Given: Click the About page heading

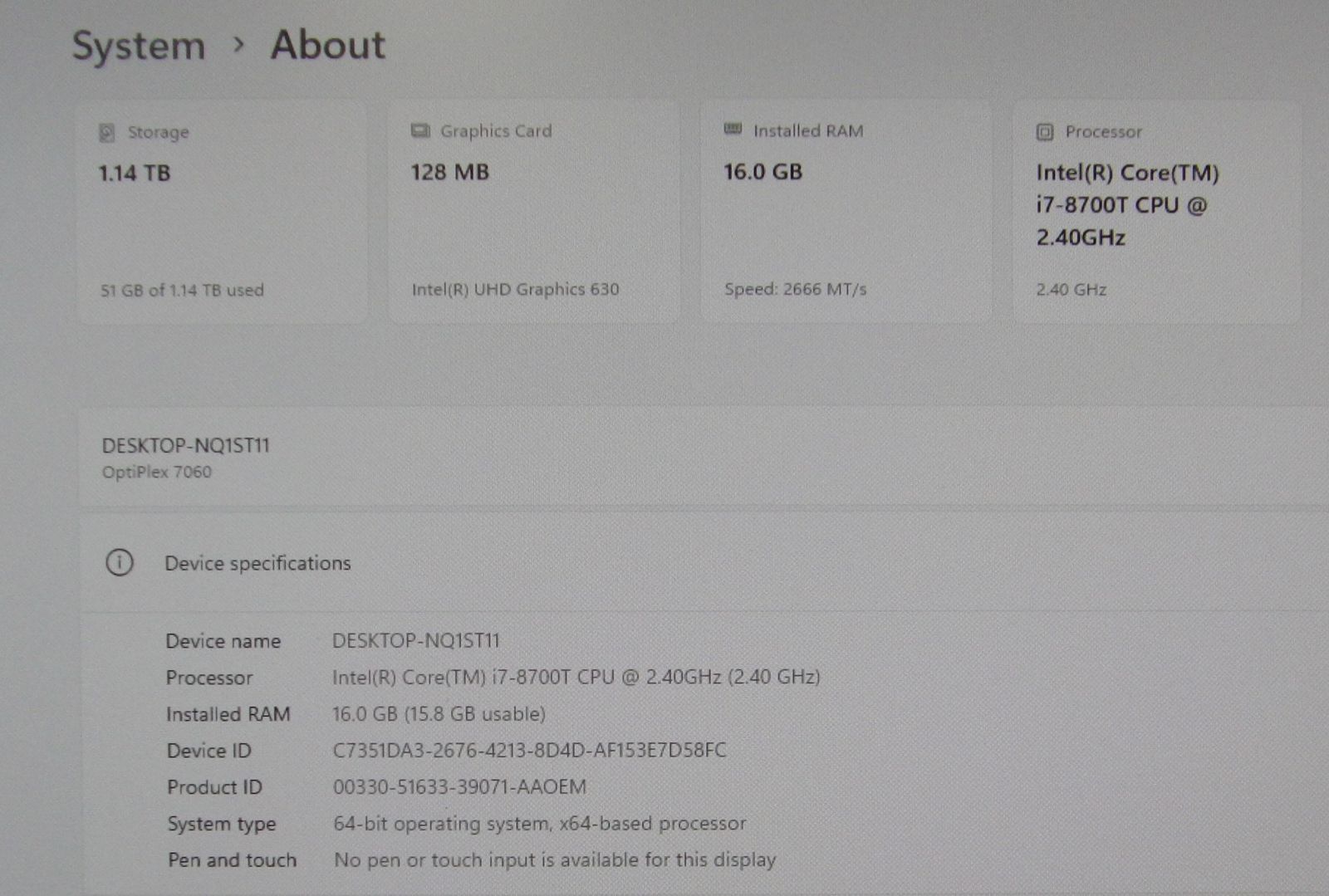Looking at the screenshot, I should point(328,45).
